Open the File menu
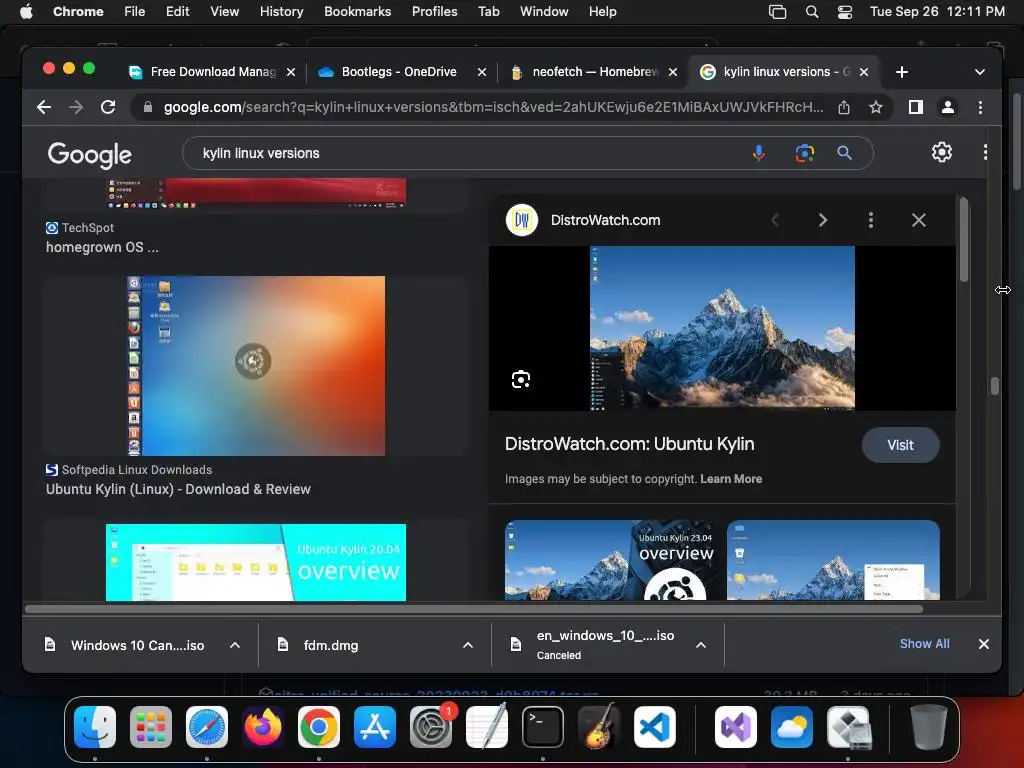The width and height of the screenshot is (1024, 768). point(135,11)
